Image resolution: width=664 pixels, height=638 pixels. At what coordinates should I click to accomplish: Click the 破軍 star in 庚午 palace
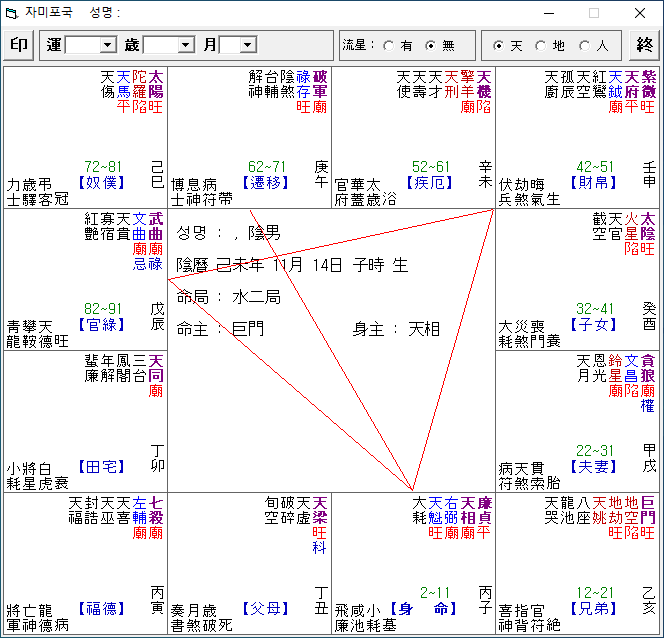pyautogui.click(x=320, y=84)
